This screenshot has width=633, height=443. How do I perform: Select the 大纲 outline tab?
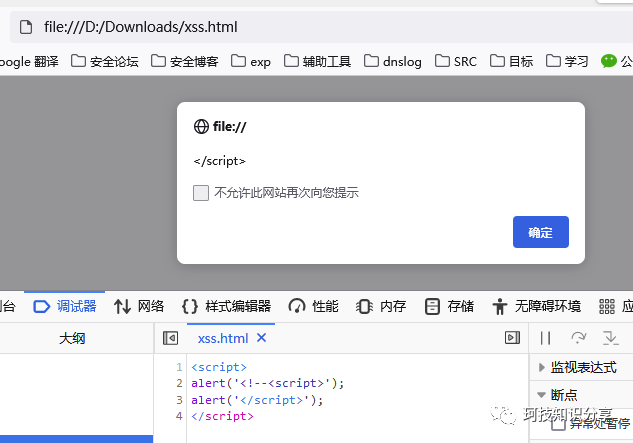(72, 338)
